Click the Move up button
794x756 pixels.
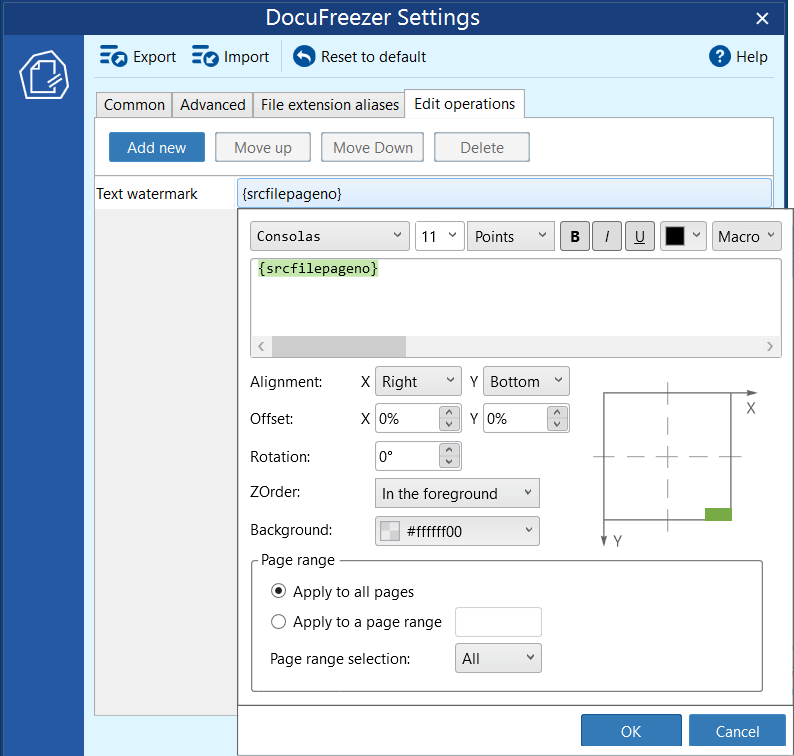pos(263,147)
